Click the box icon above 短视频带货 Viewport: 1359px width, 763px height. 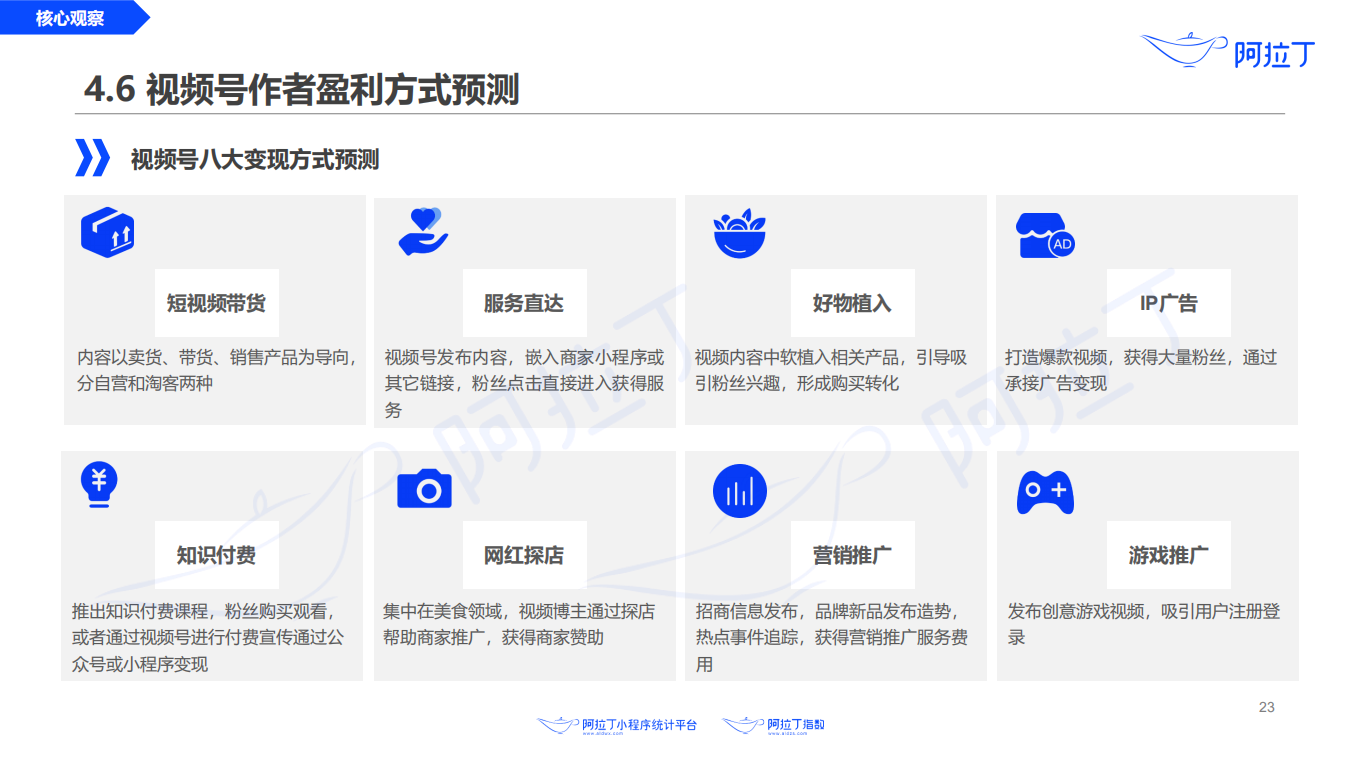click(x=107, y=233)
